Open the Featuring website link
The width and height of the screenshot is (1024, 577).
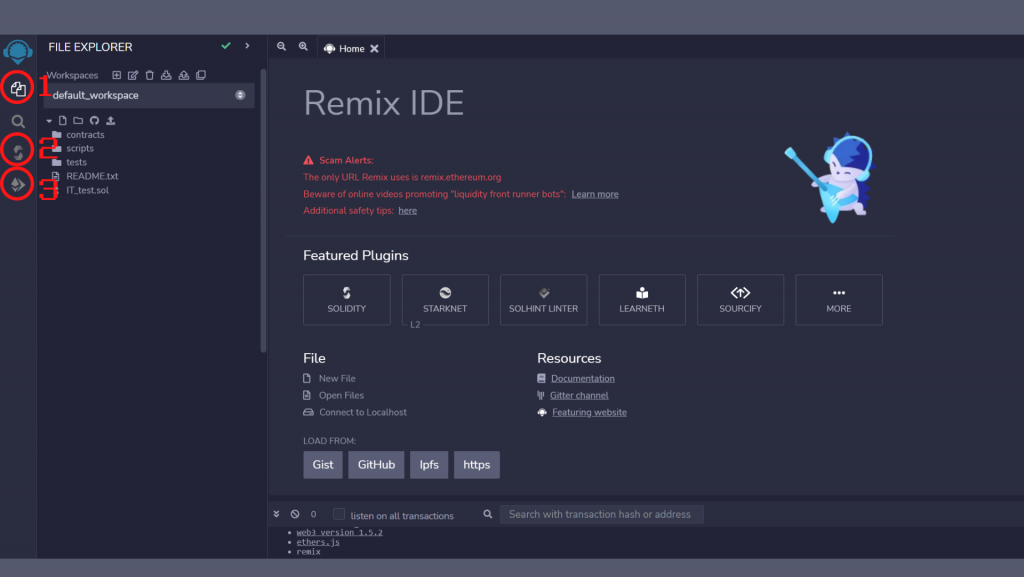[589, 413]
